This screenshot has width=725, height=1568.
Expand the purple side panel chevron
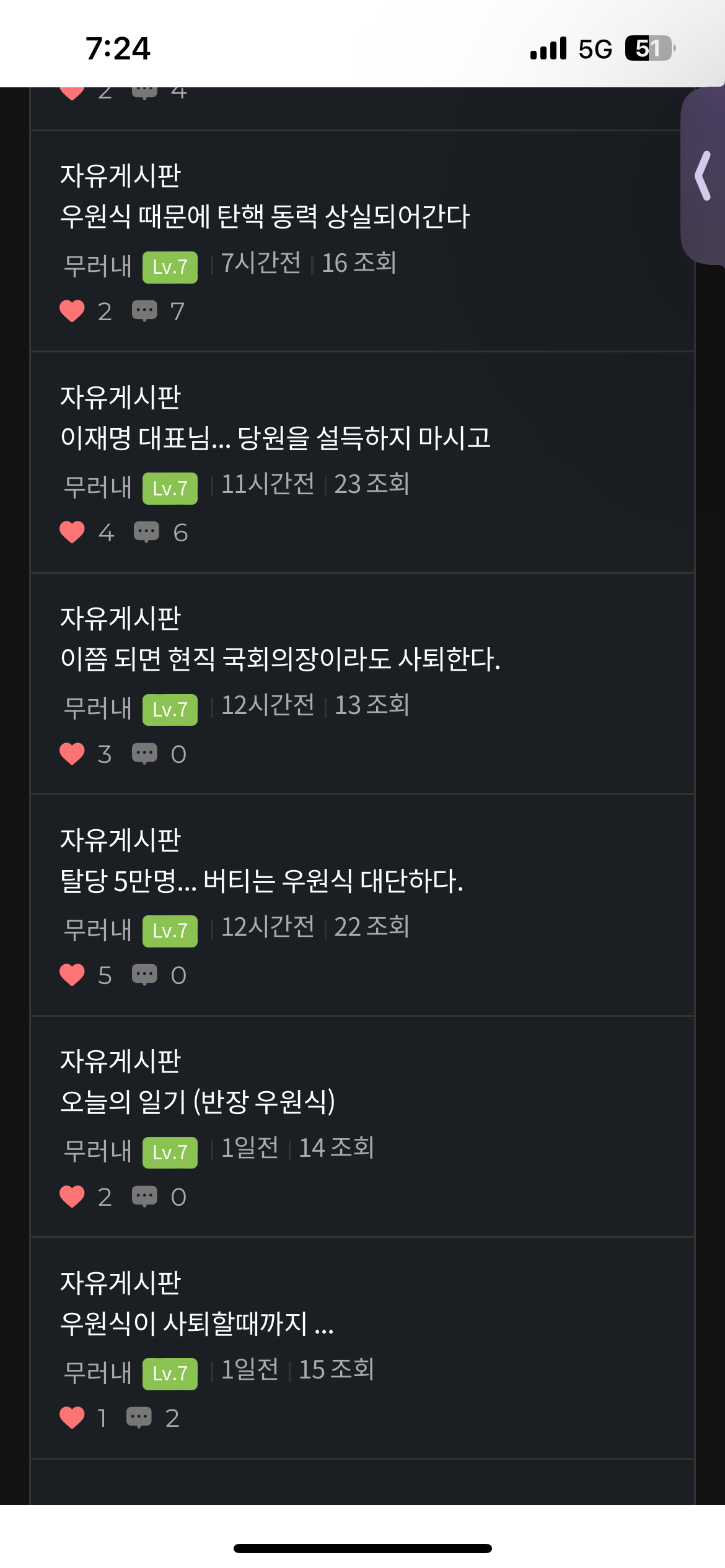(x=704, y=176)
